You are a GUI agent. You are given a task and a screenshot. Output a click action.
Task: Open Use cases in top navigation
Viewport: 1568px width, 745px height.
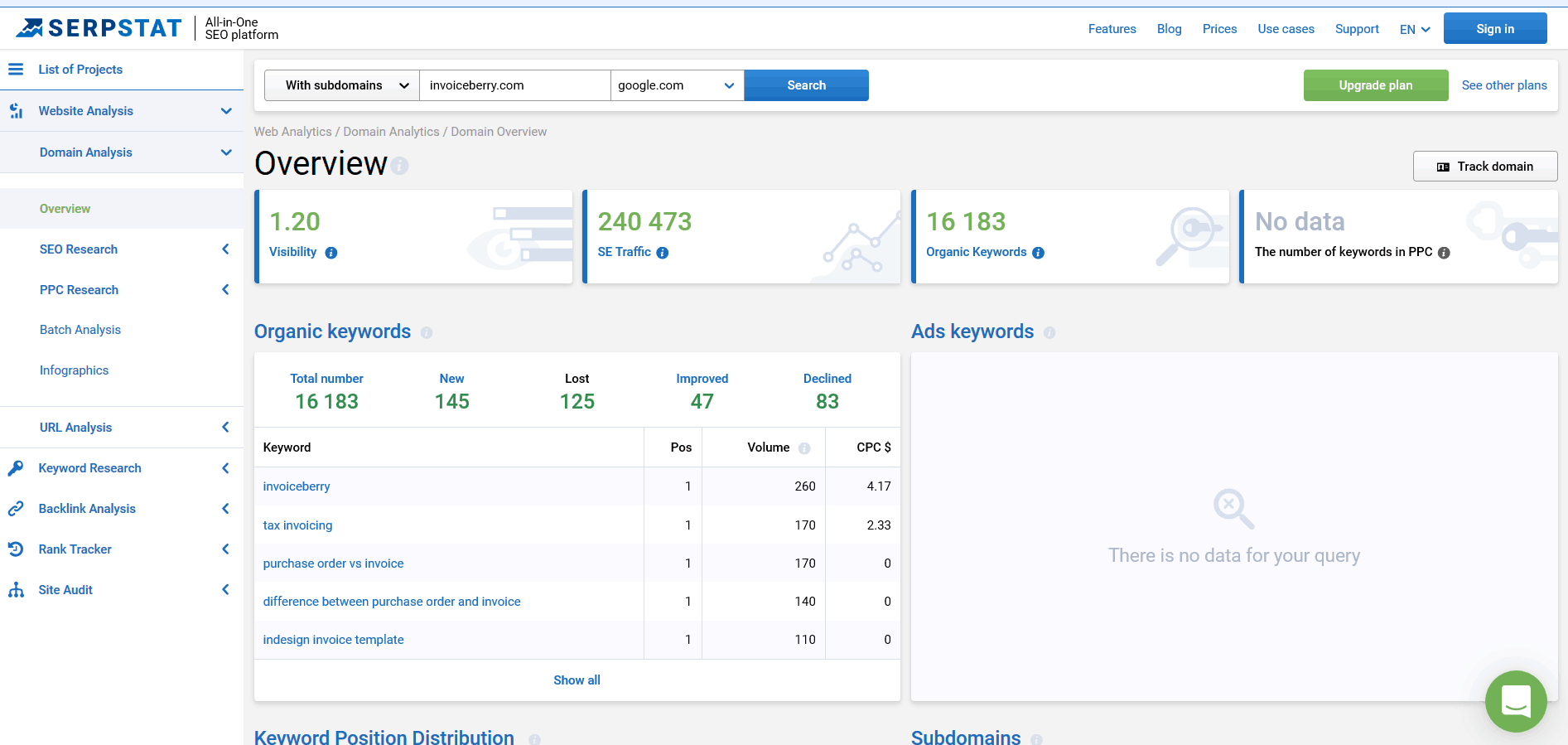(1286, 29)
